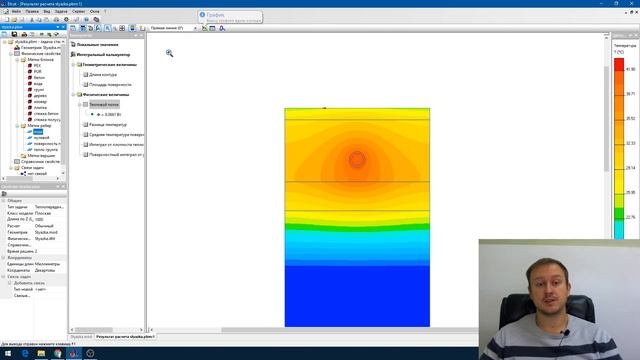The image size is (640, 360).
Task: Select Интегральный калькулятор heading
Action: (x=103, y=54)
